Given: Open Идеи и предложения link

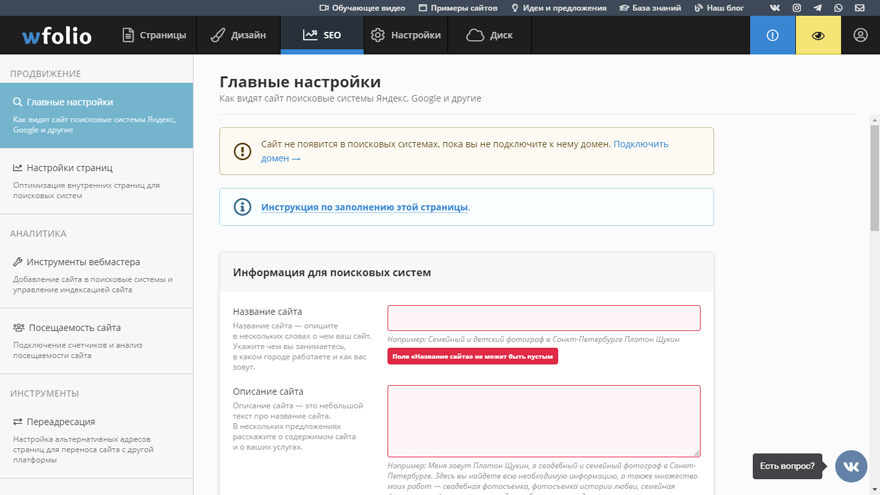Looking at the screenshot, I should point(558,8).
